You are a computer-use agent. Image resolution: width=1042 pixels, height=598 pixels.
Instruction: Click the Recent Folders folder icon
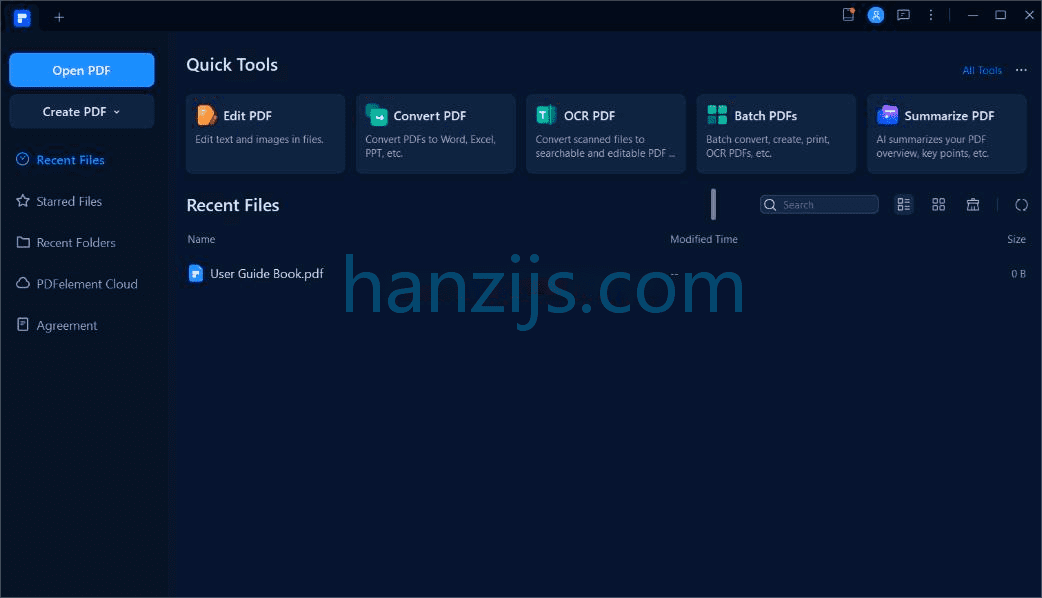point(23,242)
